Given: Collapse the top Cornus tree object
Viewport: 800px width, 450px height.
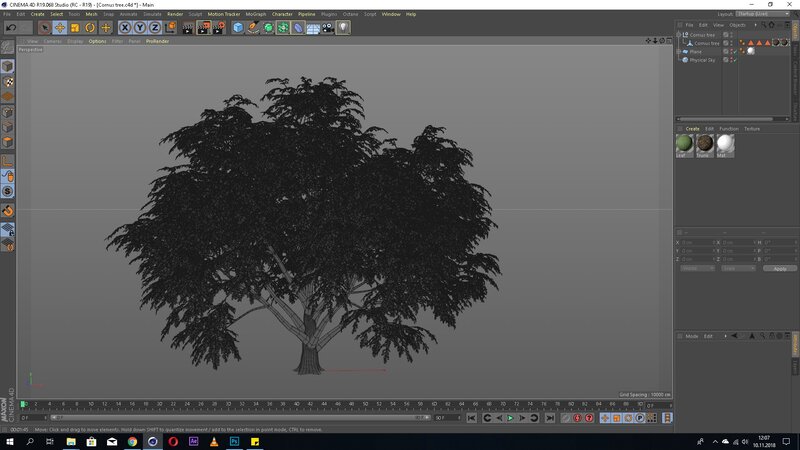Looking at the screenshot, I should click(x=679, y=35).
